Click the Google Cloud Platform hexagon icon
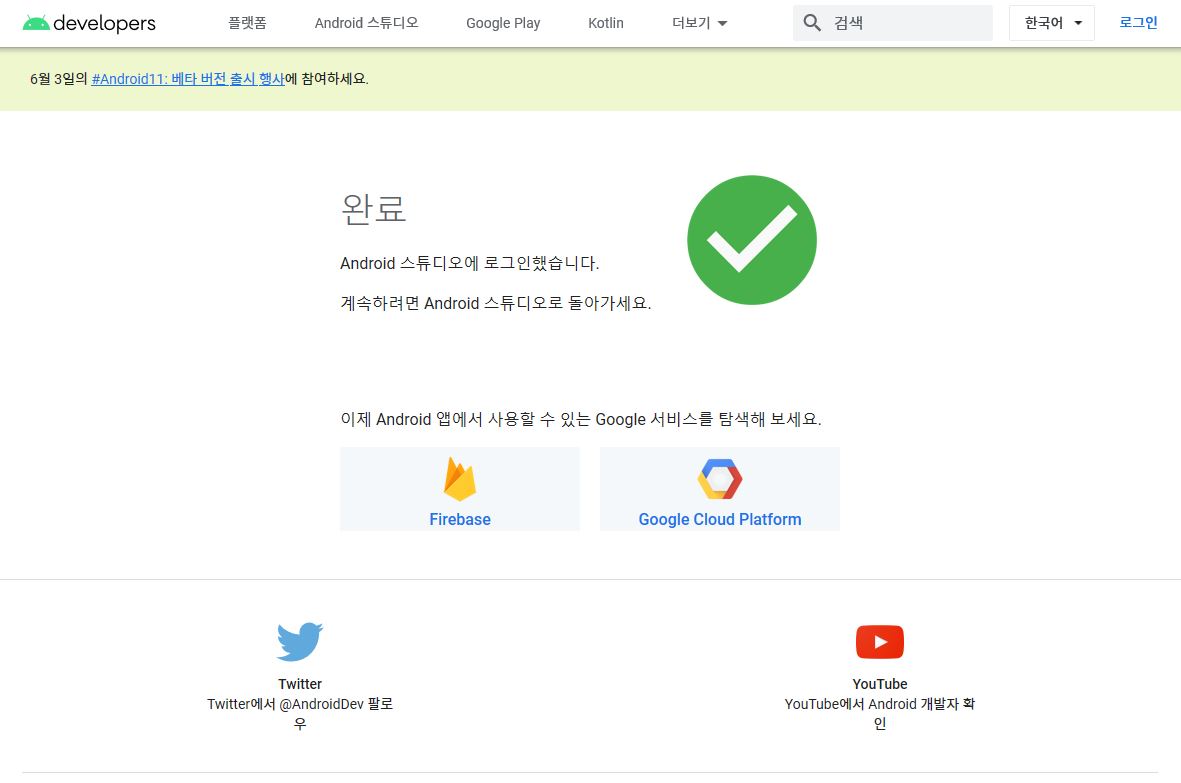Image resolution: width=1181 pixels, height=783 pixels. point(720,479)
